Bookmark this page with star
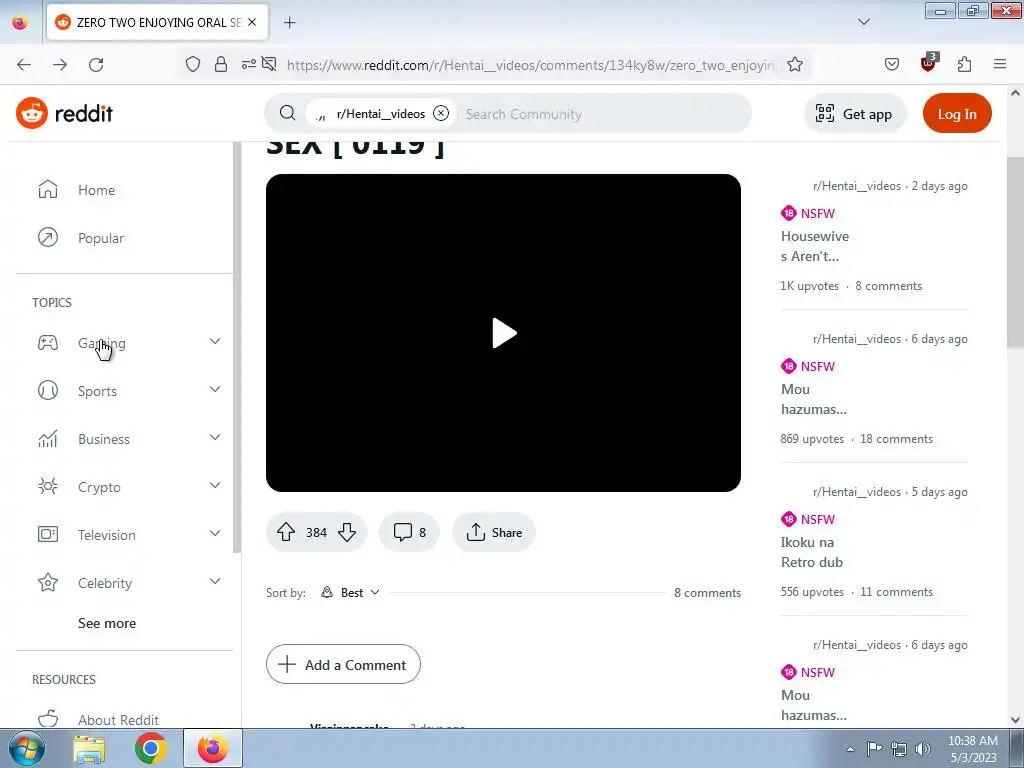Screen dimensions: 1024x768 pyautogui.click(x=795, y=64)
